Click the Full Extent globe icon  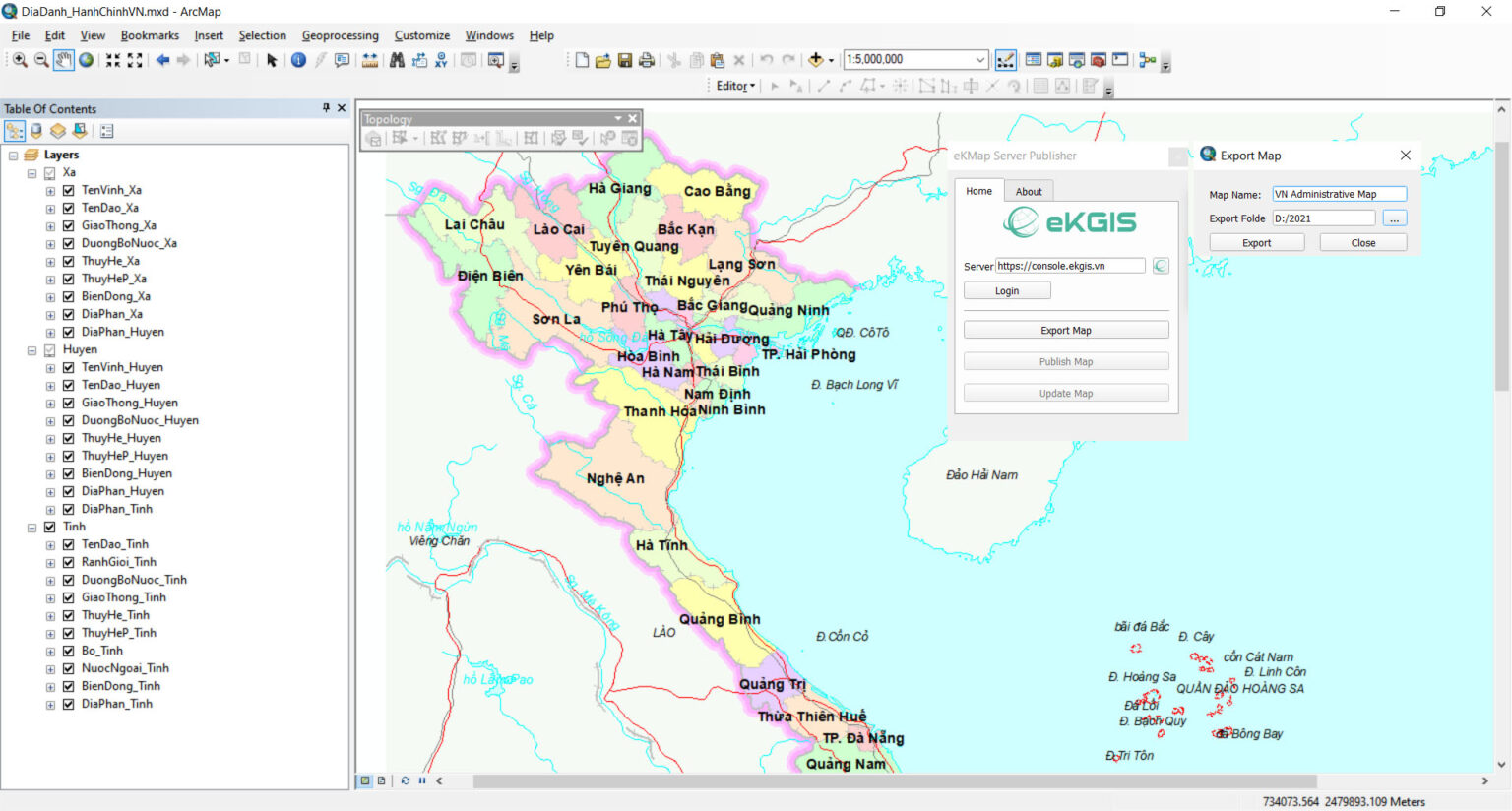(86, 60)
